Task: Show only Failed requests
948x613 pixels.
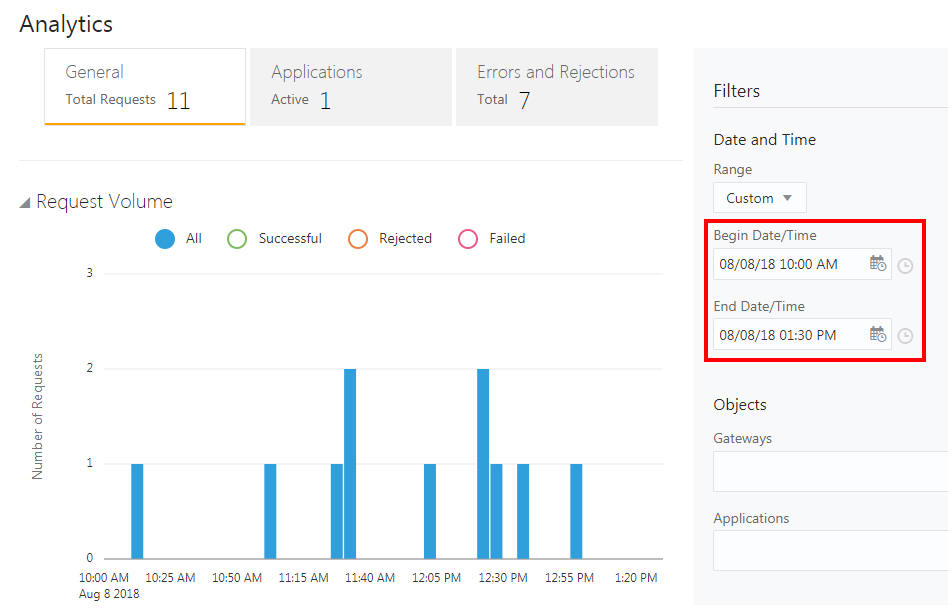Action: click(468, 239)
